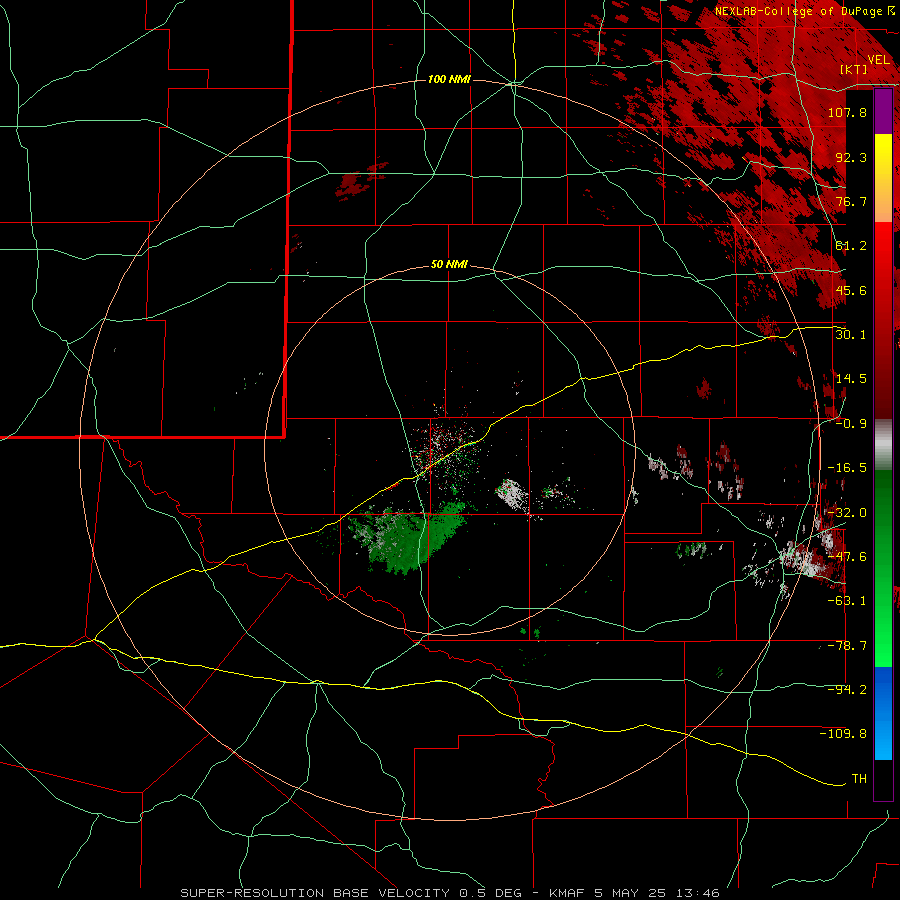This screenshot has height=900, width=900.
Task: Click the -47.6 scale value
Action: coord(847,556)
